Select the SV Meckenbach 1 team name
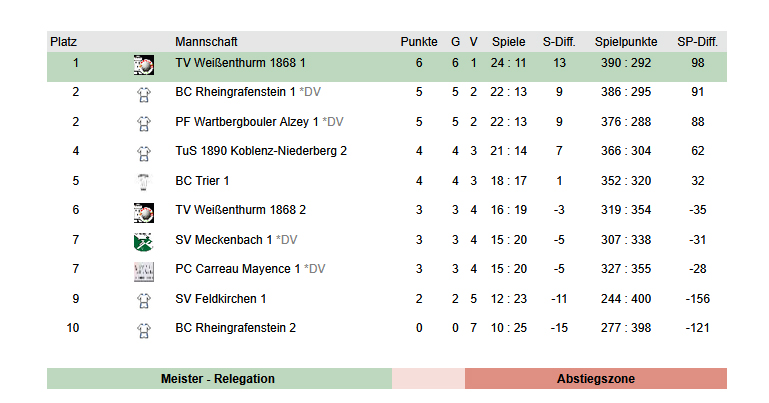Screen dimensions: 769x403 (x=223, y=240)
